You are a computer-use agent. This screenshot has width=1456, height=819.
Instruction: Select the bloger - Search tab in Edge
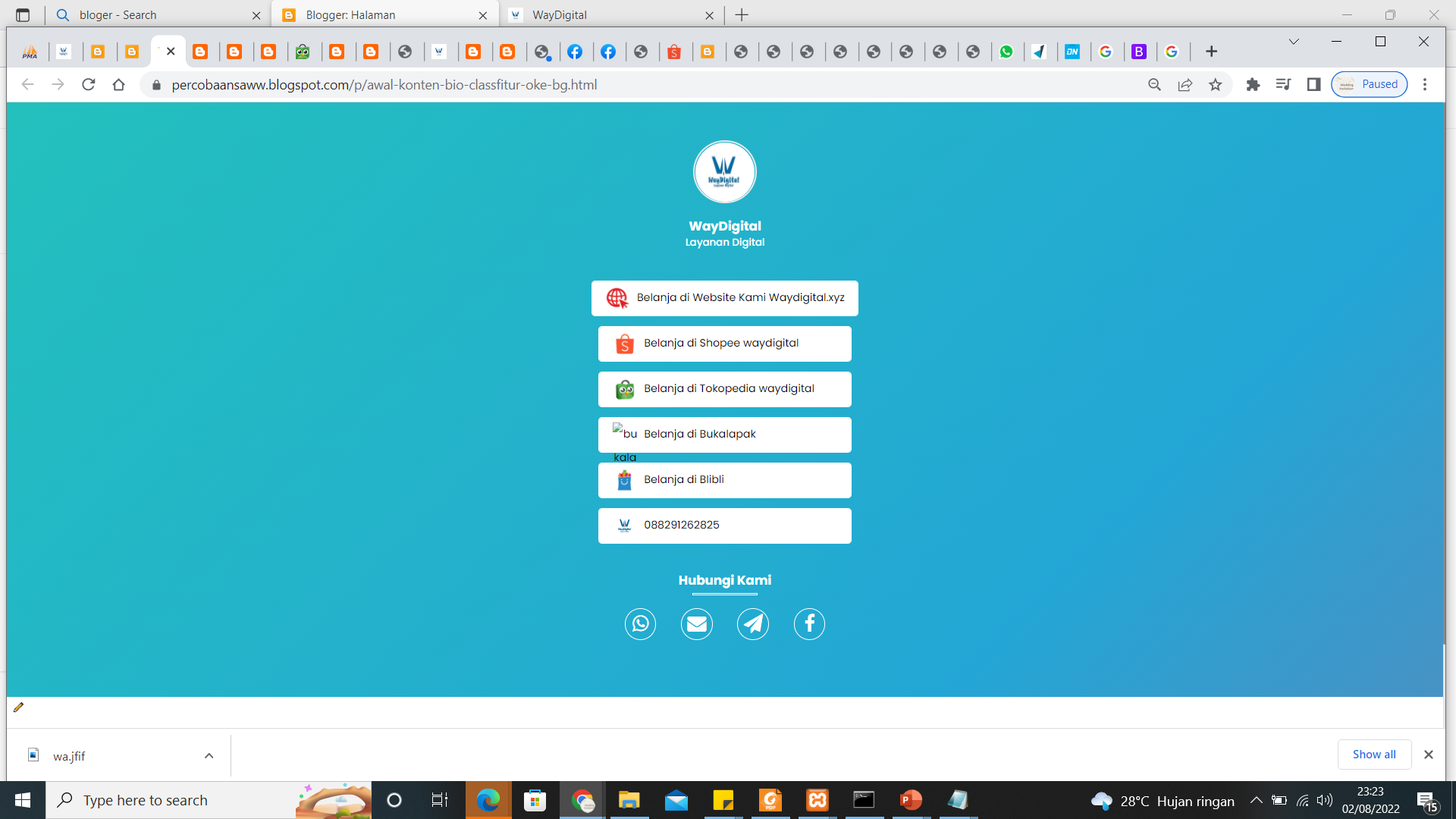pos(159,15)
